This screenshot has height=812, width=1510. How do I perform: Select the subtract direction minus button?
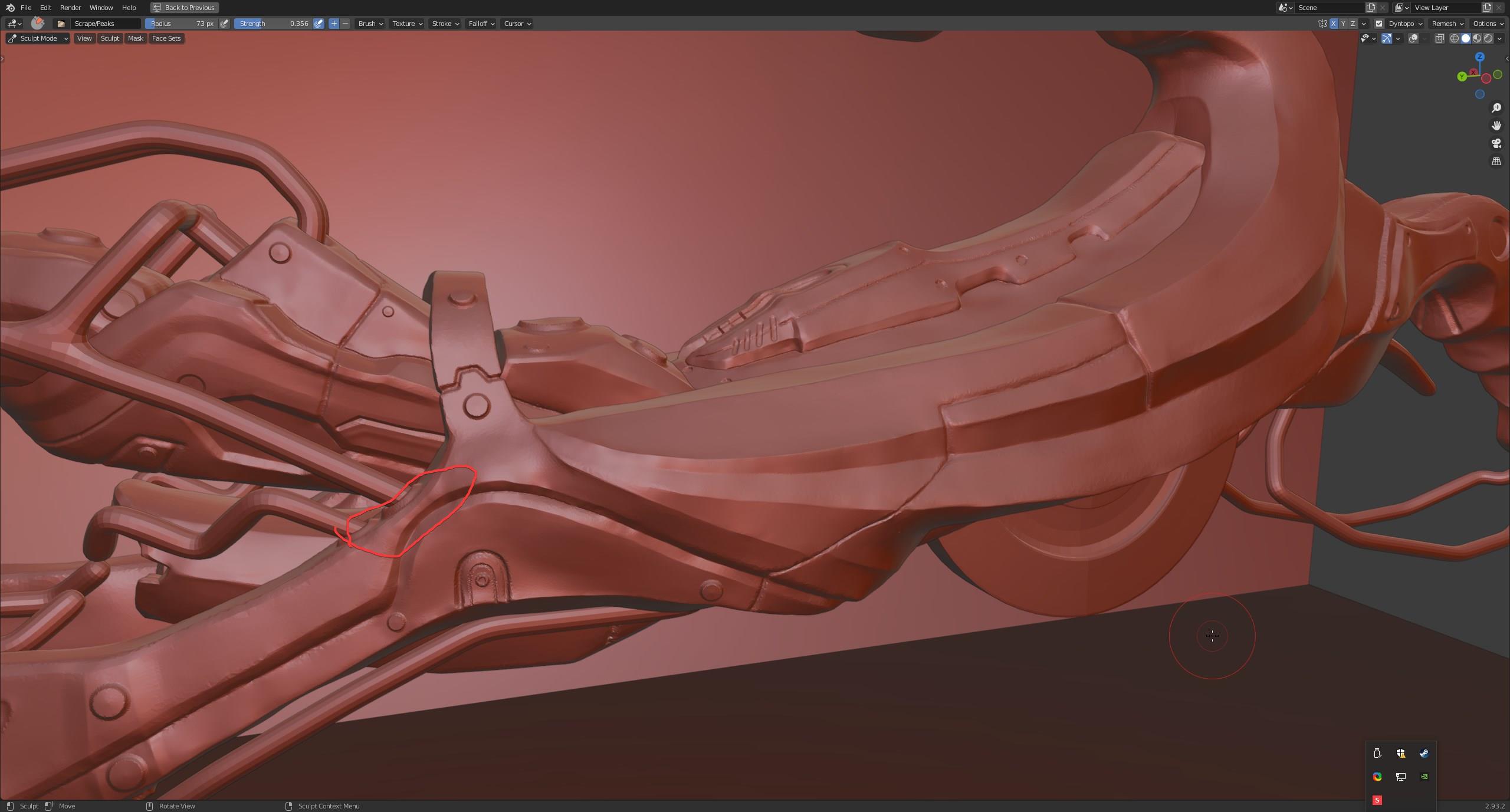click(x=345, y=24)
